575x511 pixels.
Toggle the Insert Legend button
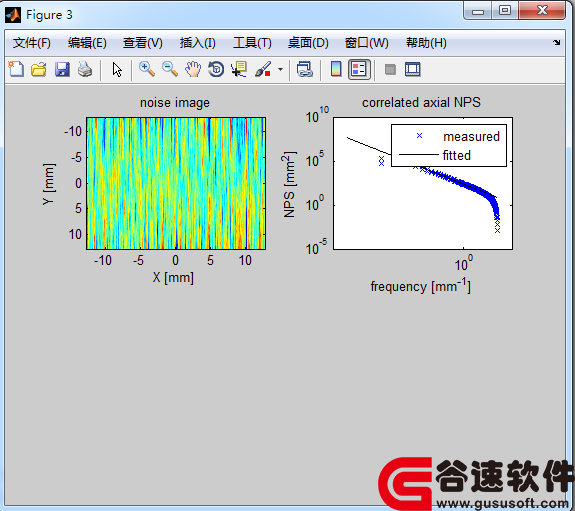coord(359,69)
